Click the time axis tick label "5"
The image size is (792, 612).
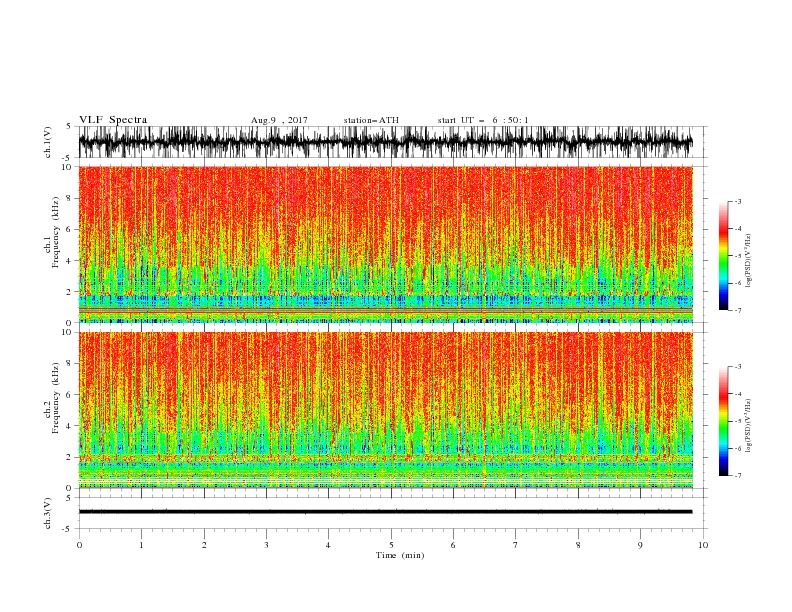tap(391, 545)
